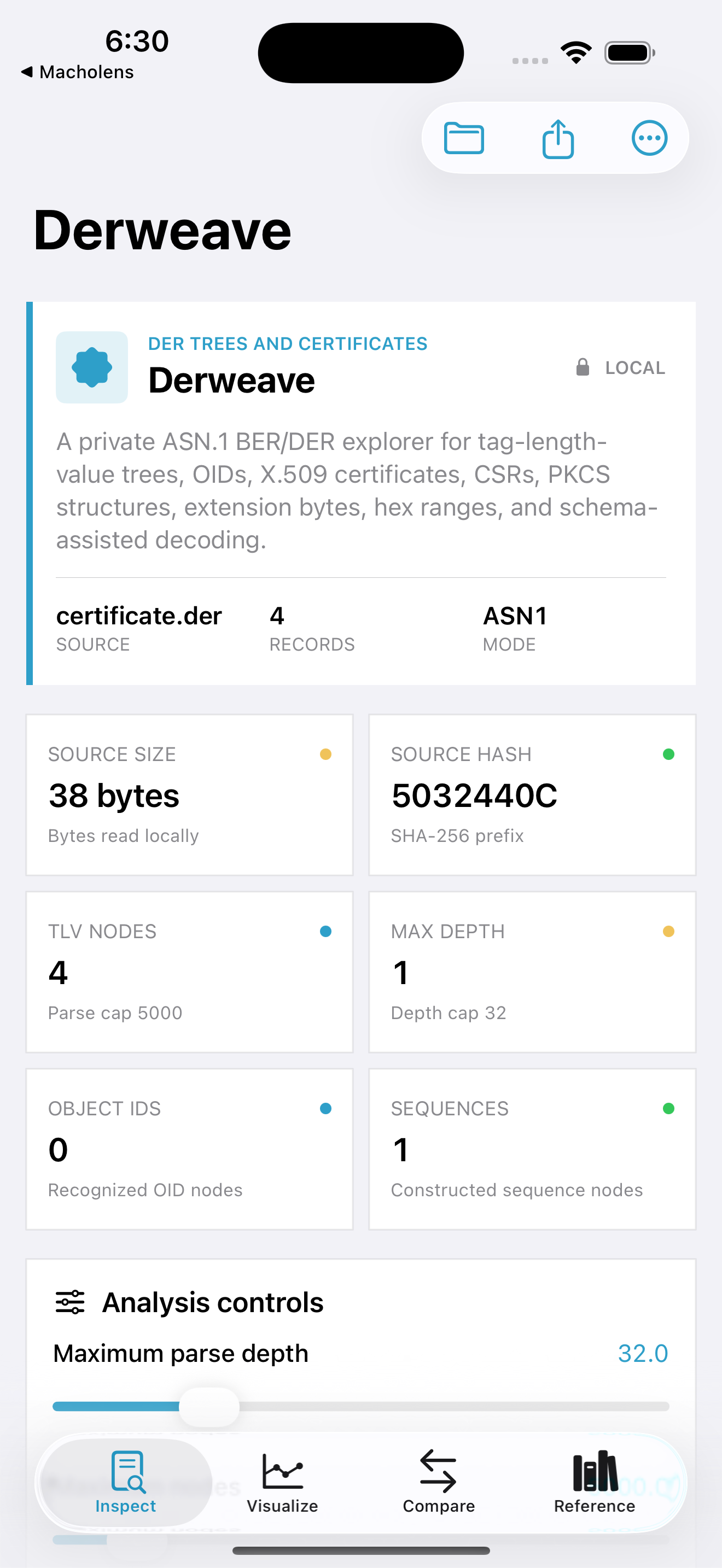Tap the Maximum parse depth label
Viewport: 722px width, 1568px height.
(x=181, y=1354)
